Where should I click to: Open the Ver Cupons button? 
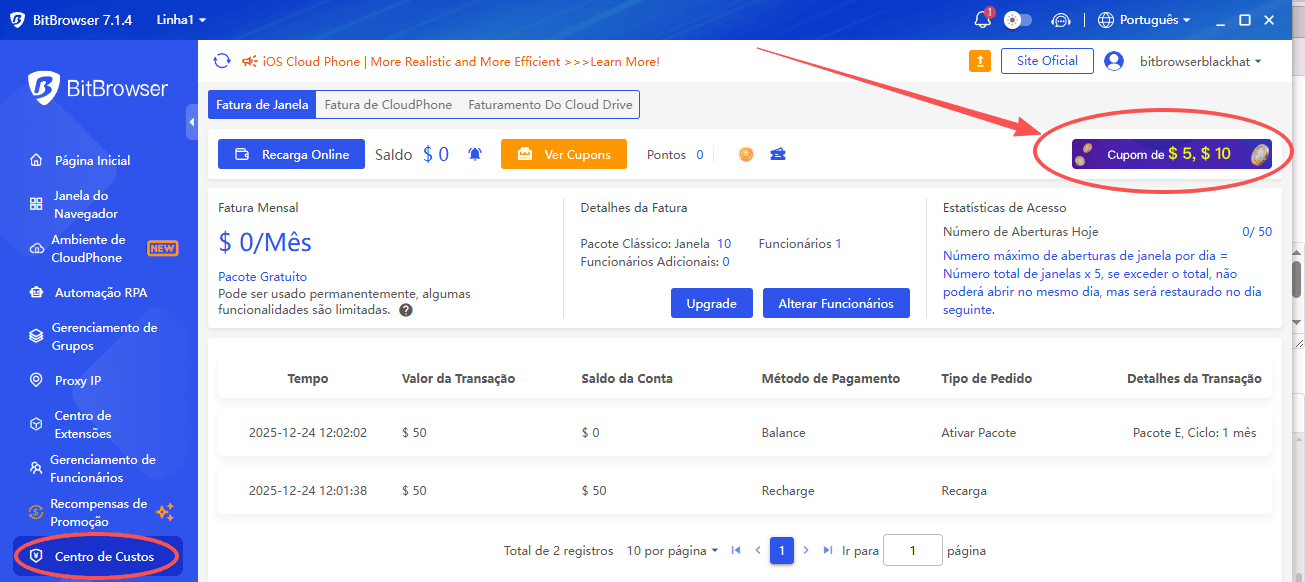point(563,154)
